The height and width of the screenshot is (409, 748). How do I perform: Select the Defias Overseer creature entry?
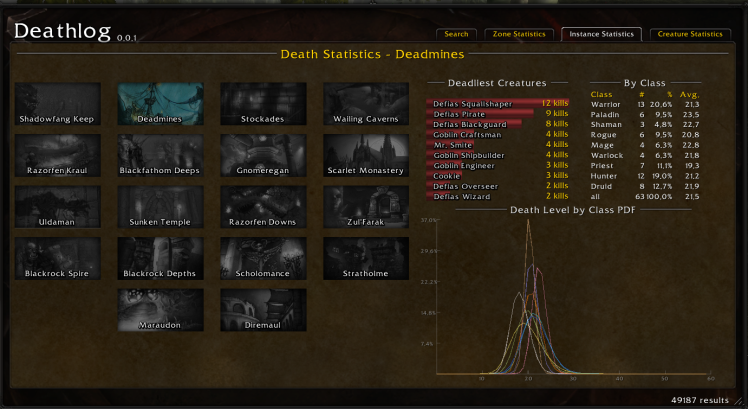[498, 186]
